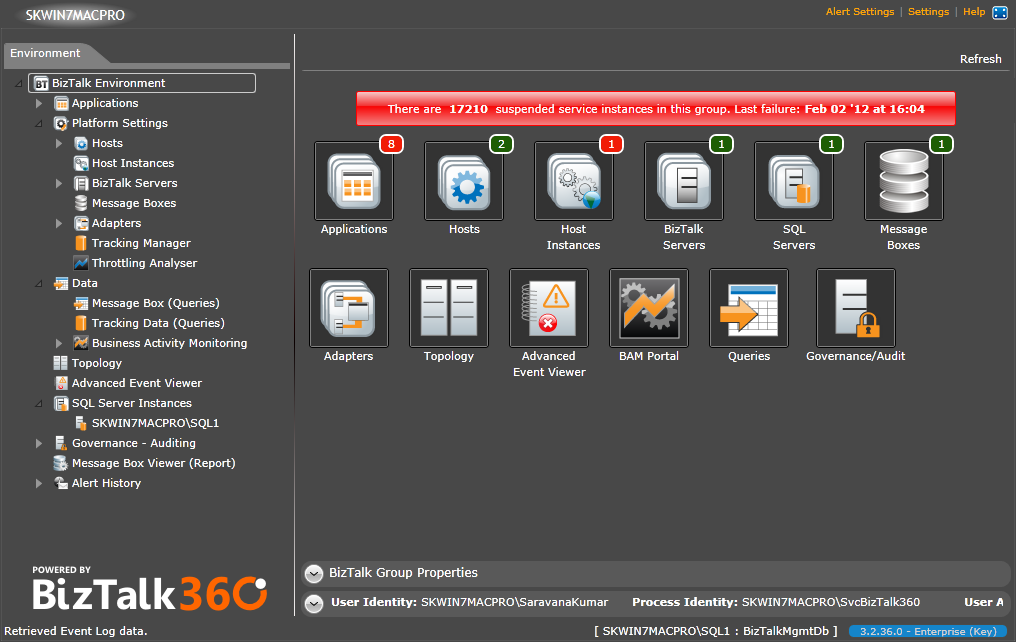Click the Queries dashboard icon
Image resolution: width=1016 pixels, height=642 pixels.
(749, 308)
